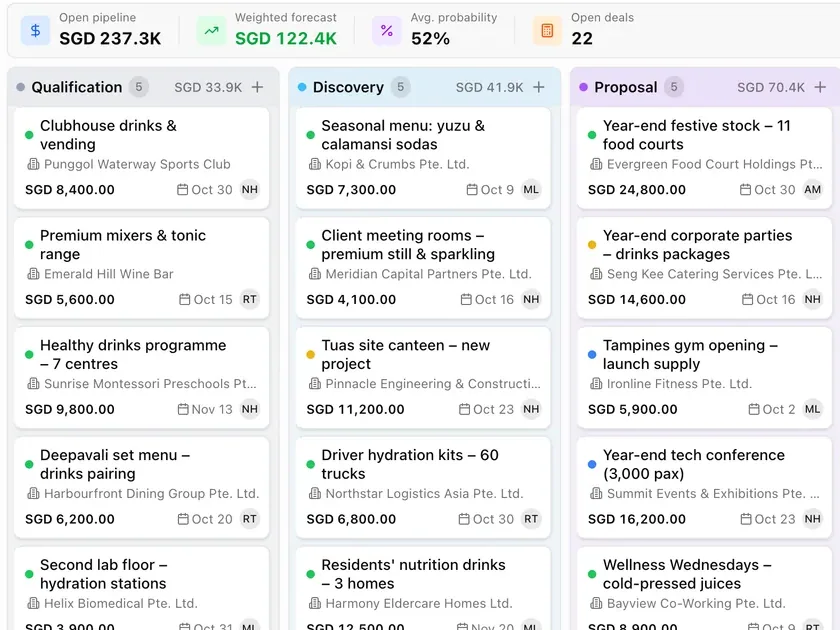The width and height of the screenshot is (840, 630).
Task: Click the SGD 122.4K weighted forecast value
Action: (286, 39)
